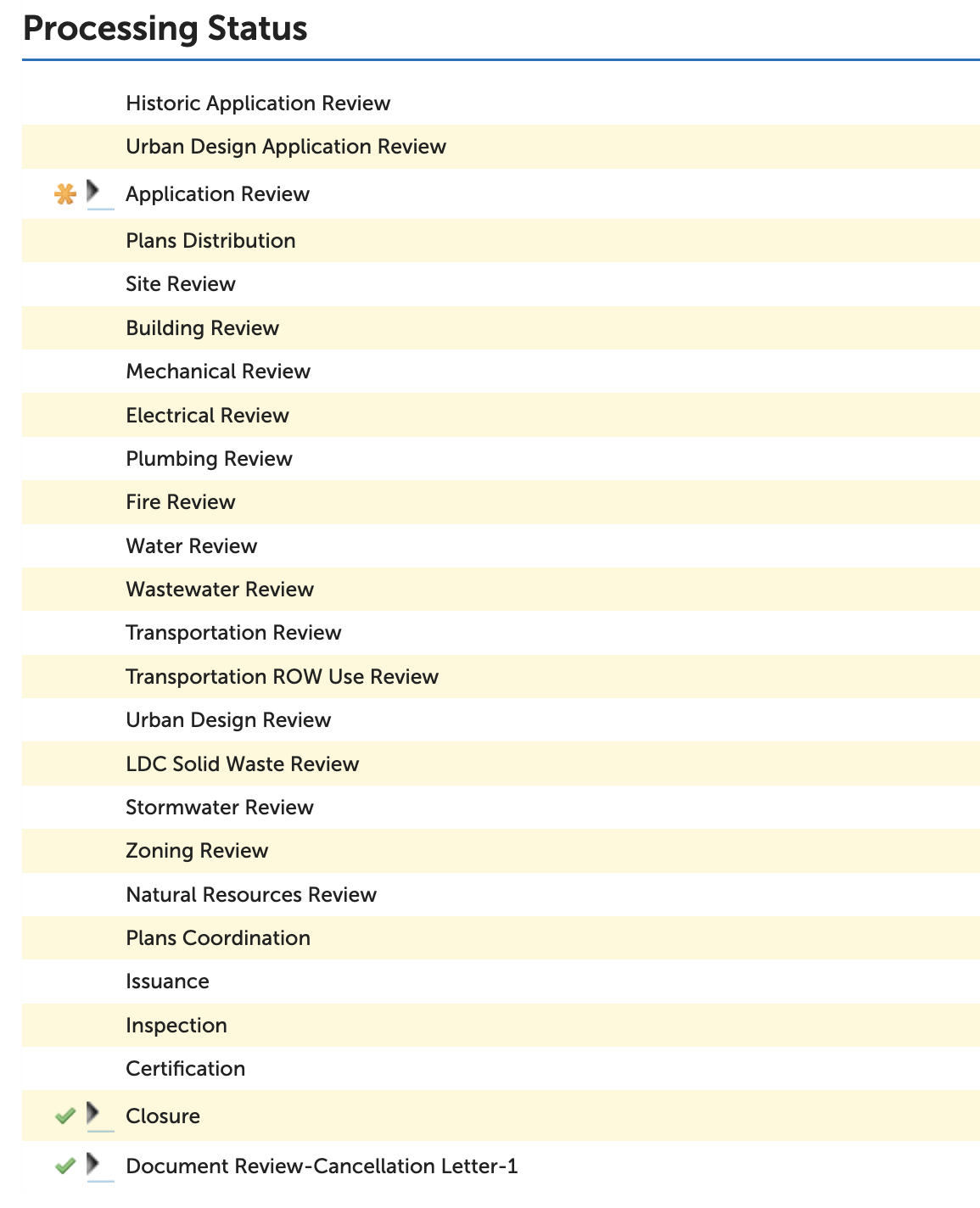Screen dimensions: 980x1208
Task: Select the Fire Review row
Action: (x=501, y=502)
